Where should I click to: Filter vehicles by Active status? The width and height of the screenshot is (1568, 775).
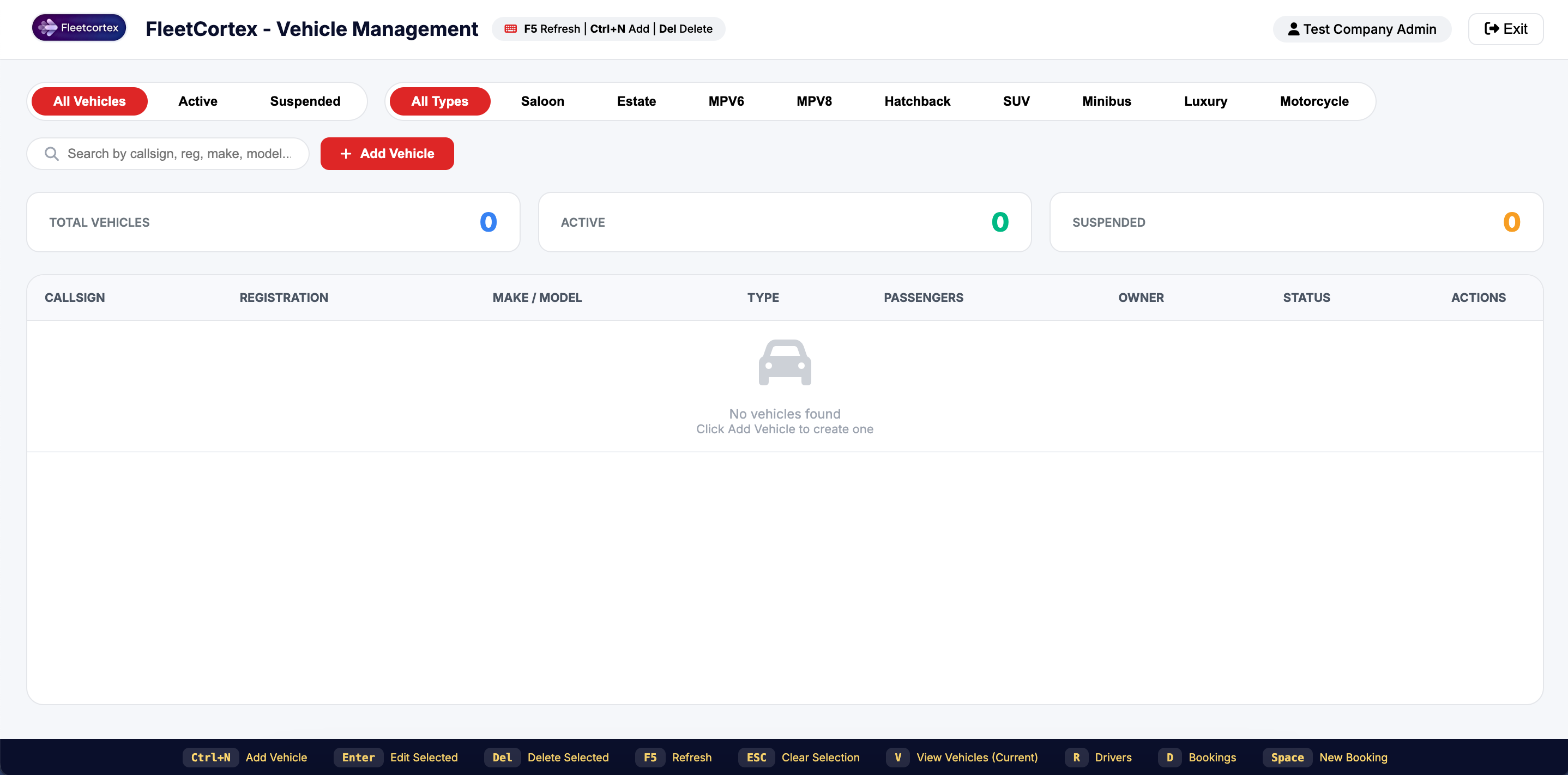point(198,101)
